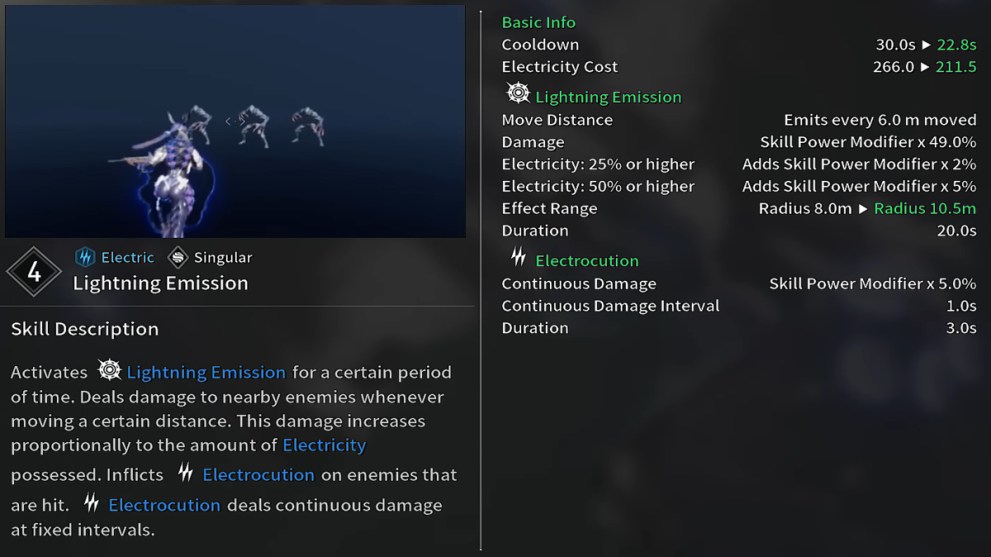This screenshot has width=991, height=557.
Task: Click the Singular skill type icon
Action: pyautogui.click(x=177, y=257)
